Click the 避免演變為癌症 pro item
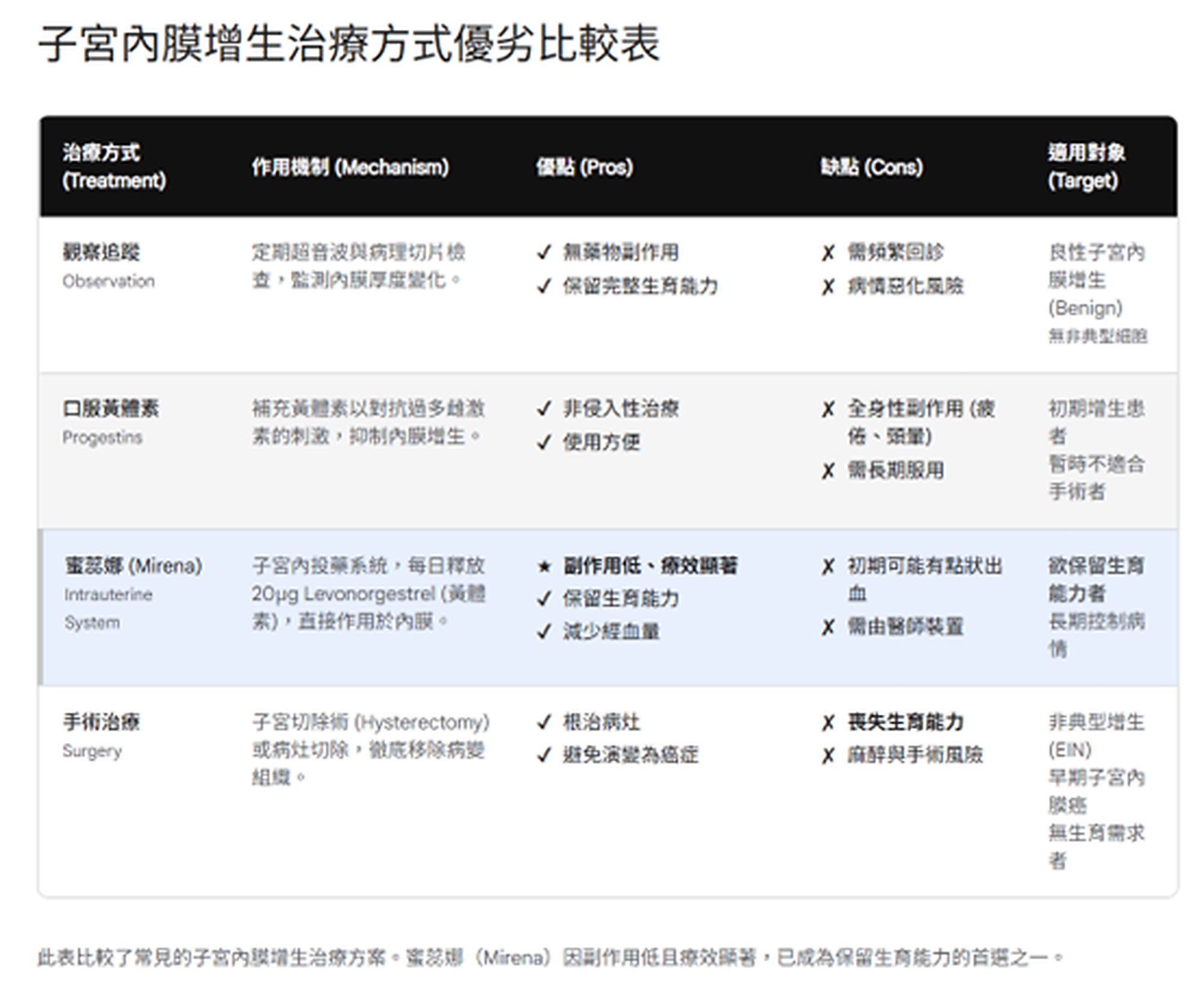The image size is (1204, 987). (631, 755)
